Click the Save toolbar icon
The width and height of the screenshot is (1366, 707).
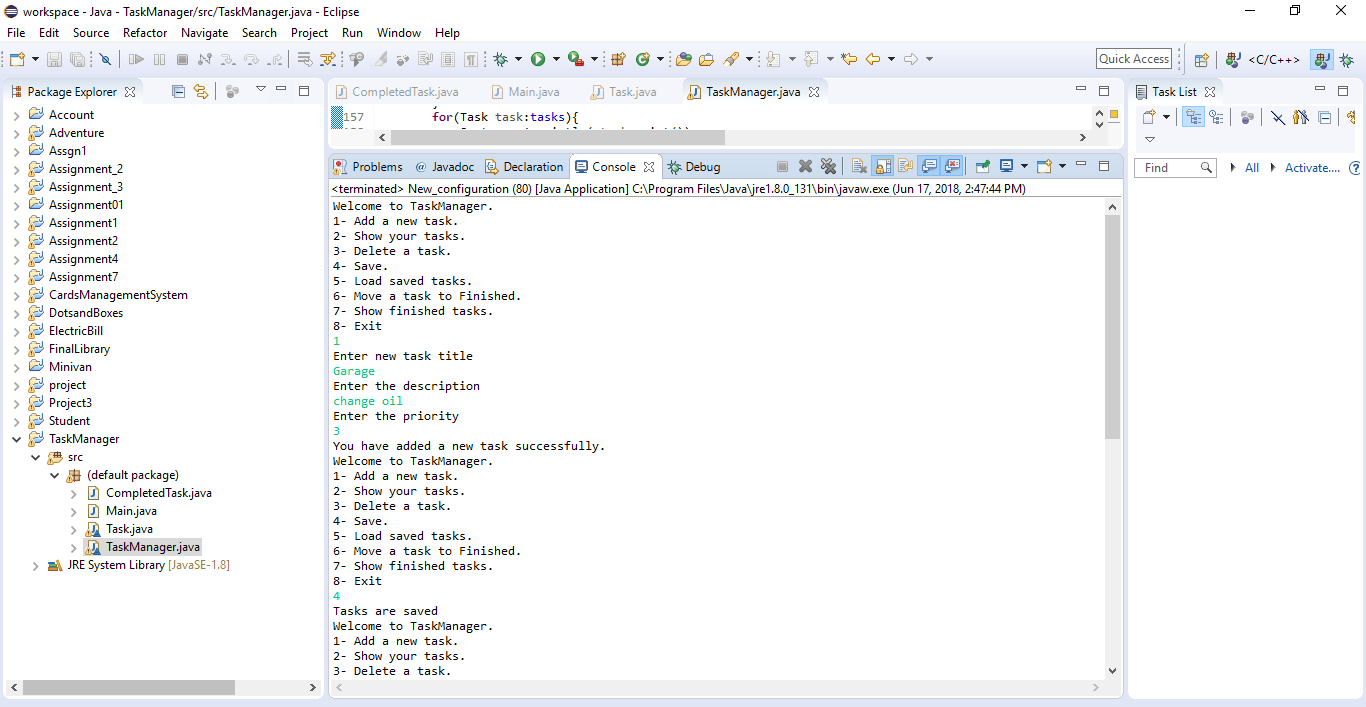54,59
